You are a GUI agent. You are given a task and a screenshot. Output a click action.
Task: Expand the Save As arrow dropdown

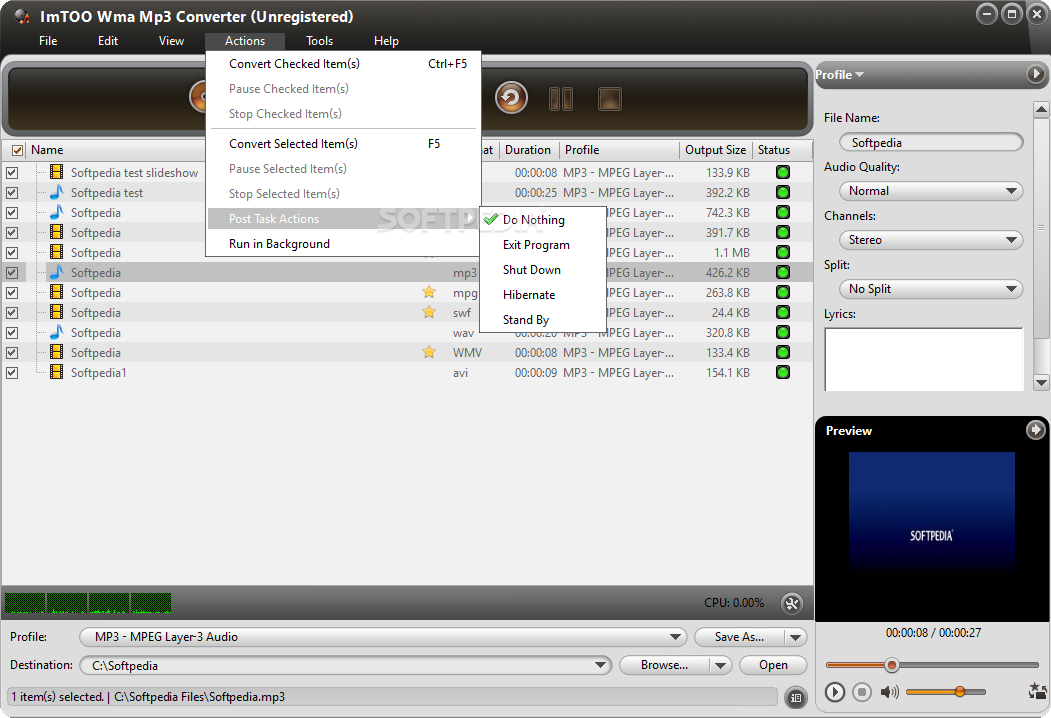(x=796, y=637)
